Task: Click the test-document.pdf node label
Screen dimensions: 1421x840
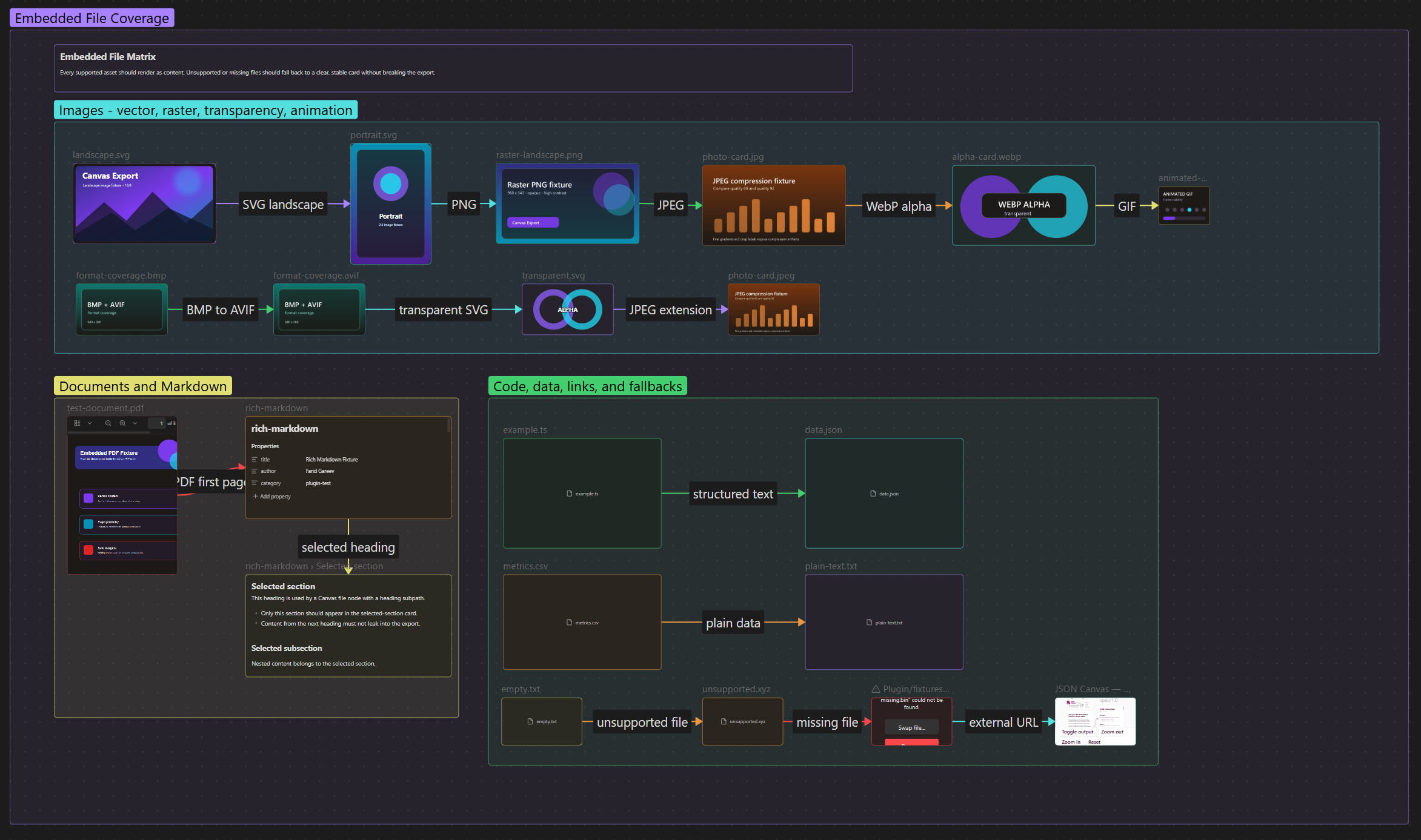Action: pos(105,408)
